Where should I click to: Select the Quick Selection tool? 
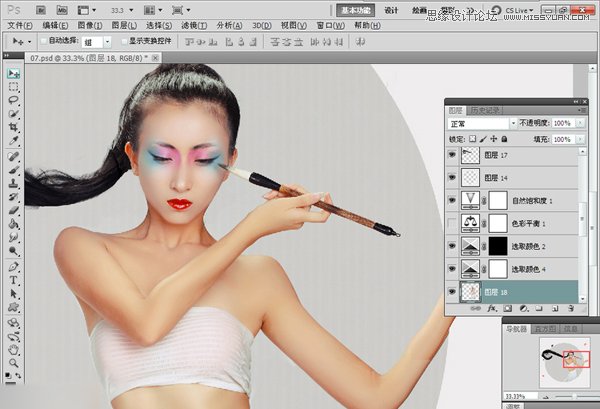coord(13,114)
